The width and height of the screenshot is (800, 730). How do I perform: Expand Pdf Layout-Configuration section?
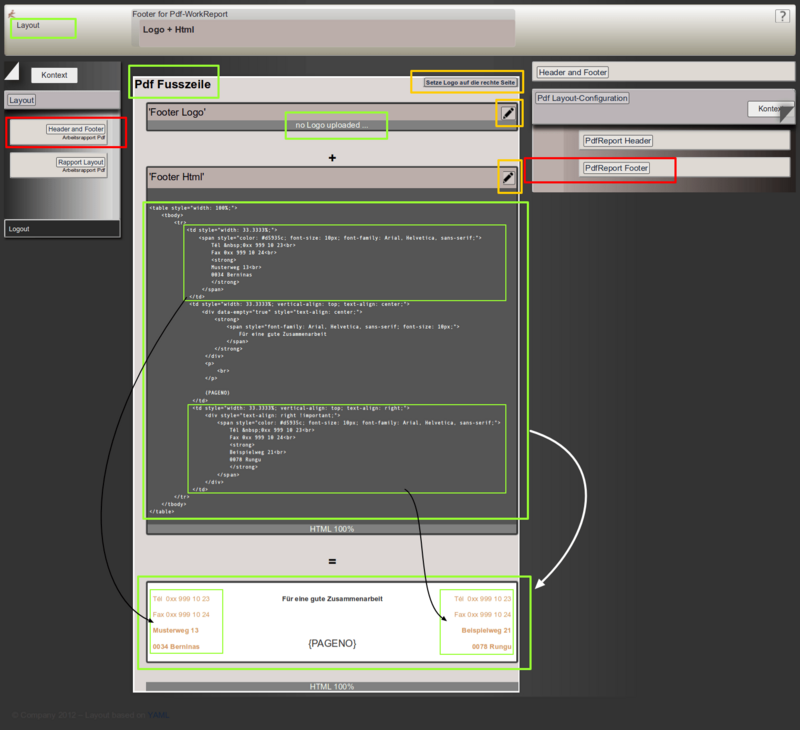pyautogui.click(x=582, y=98)
